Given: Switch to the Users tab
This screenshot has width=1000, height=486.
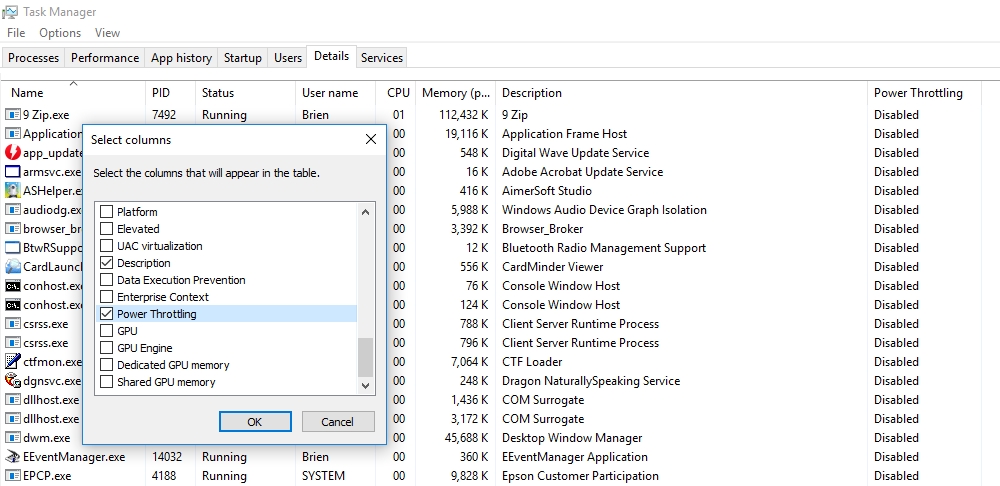Looking at the screenshot, I should [x=288, y=57].
